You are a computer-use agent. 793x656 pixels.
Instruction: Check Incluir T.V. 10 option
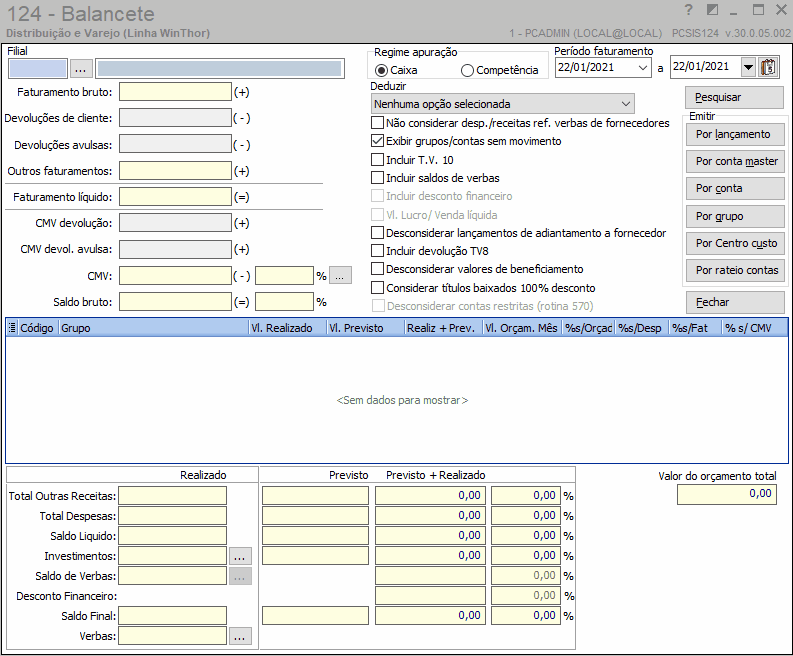377,160
